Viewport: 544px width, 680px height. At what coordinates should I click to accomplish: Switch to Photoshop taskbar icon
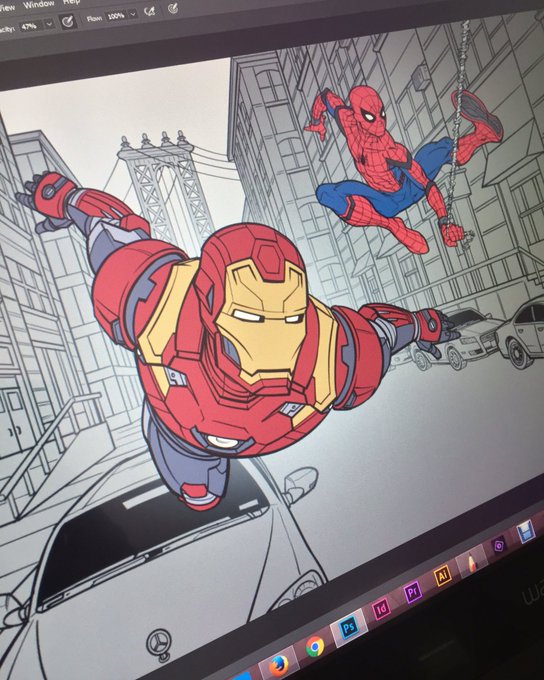(348, 627)
